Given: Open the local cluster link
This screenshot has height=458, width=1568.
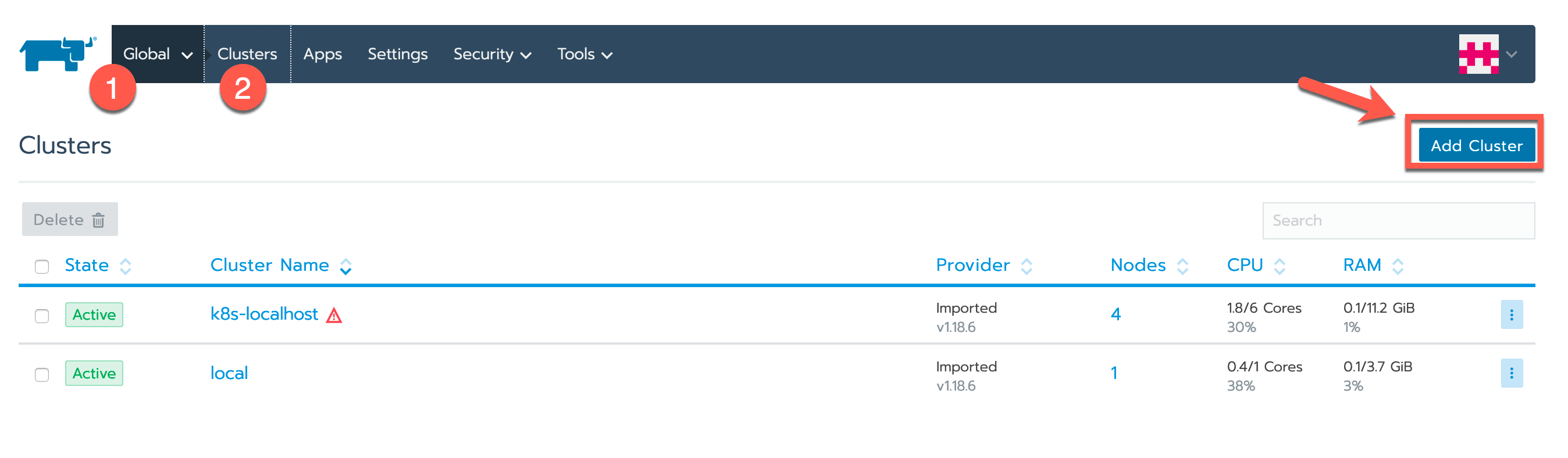Looking at the screenshot, I should pyautogui.click(x=229, y=373).
